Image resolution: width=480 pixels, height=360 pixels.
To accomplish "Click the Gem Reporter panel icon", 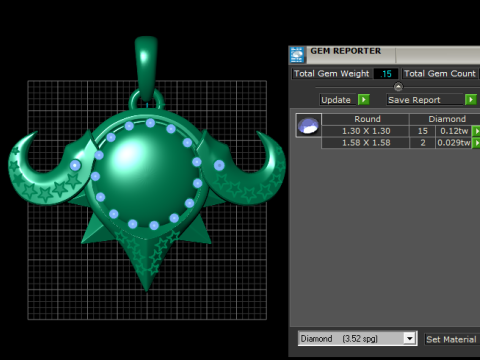I will (x=297, y=55).
